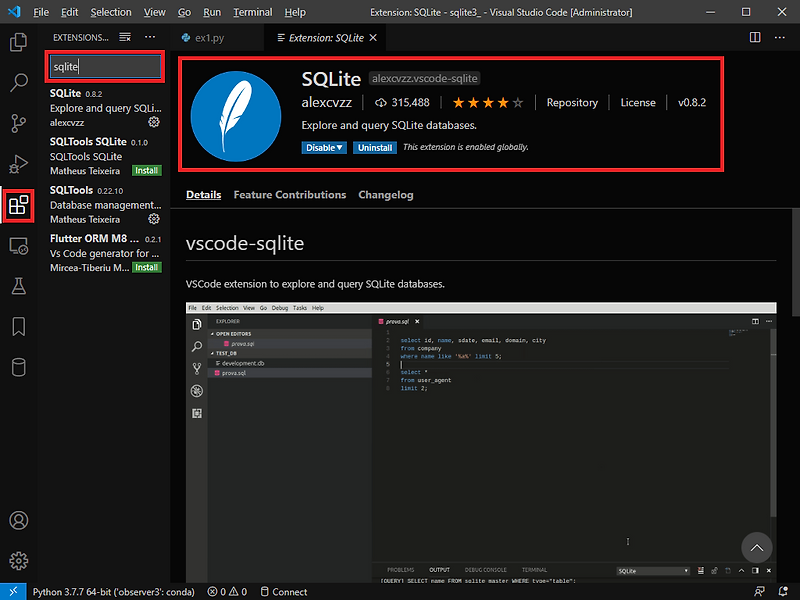Click the install count 315,488
Screen dimensions: 800x600
pos(402,103)
